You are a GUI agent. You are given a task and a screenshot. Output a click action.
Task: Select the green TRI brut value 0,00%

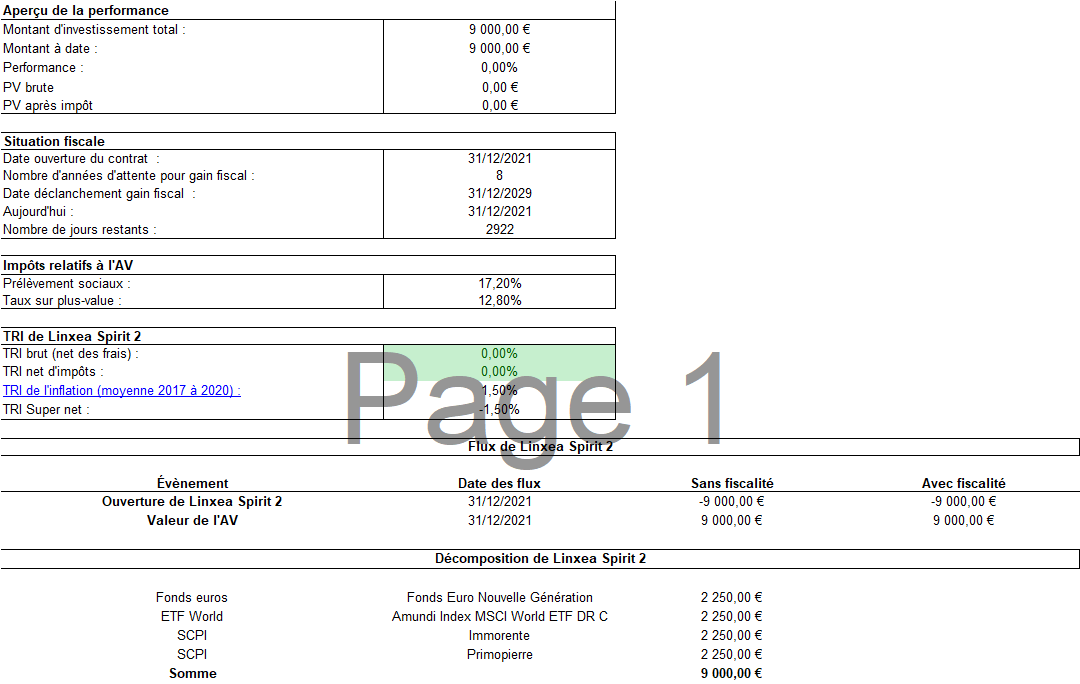(499, 353)
